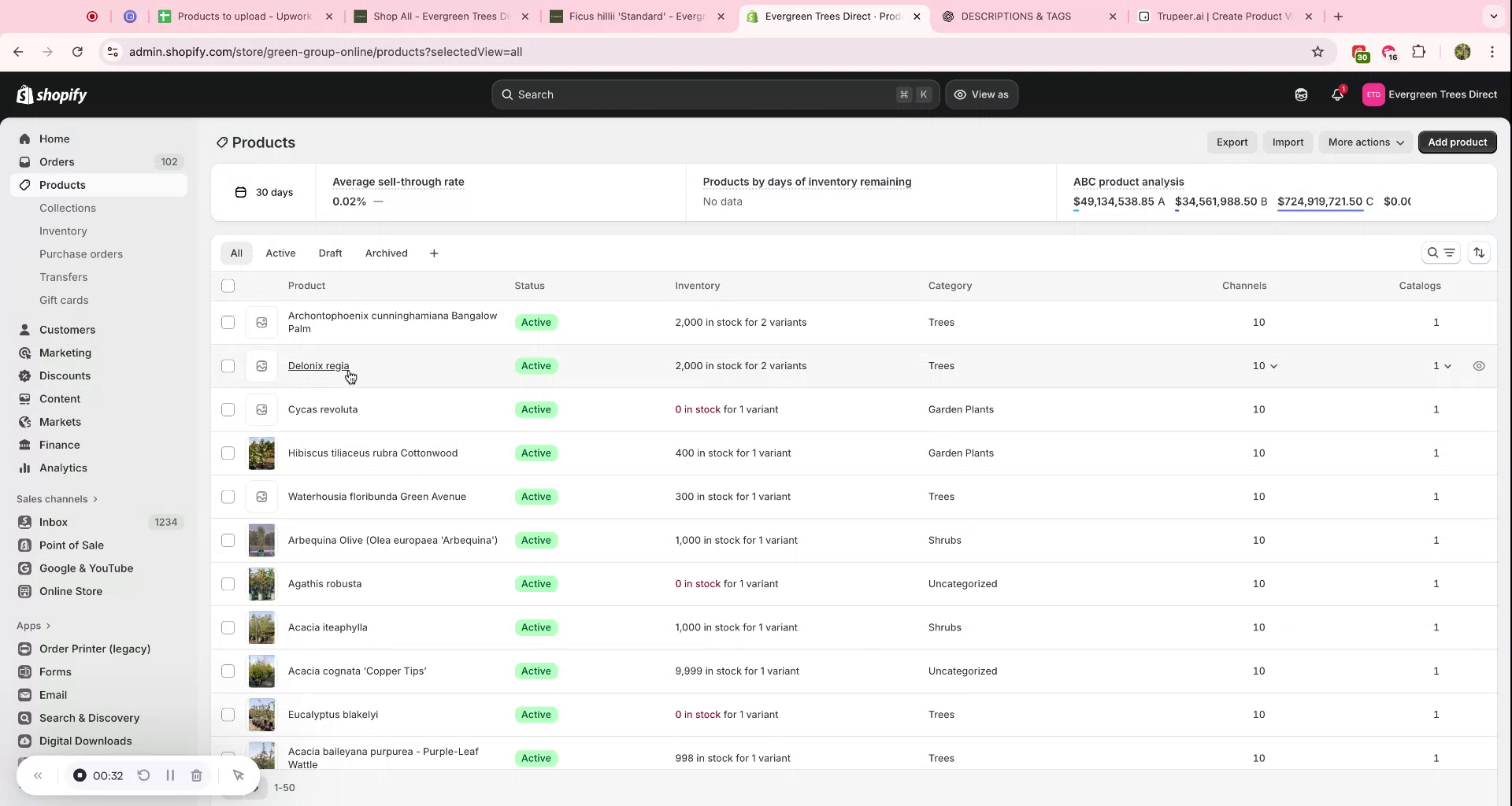Screen dimensions: 1512x806
Task: Open the channels dropdown on Delonix regia row
Action: coord(1266,366)
